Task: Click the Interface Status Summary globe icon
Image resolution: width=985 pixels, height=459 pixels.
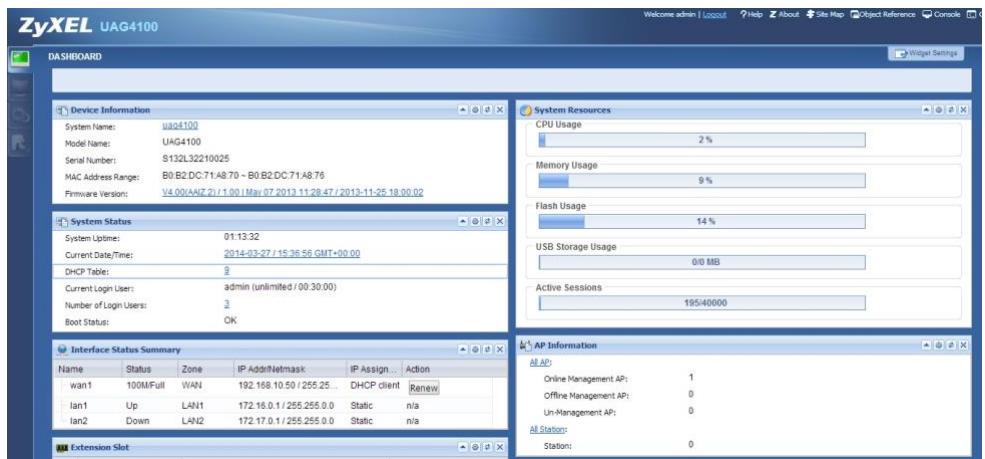Action: (62, 350)
